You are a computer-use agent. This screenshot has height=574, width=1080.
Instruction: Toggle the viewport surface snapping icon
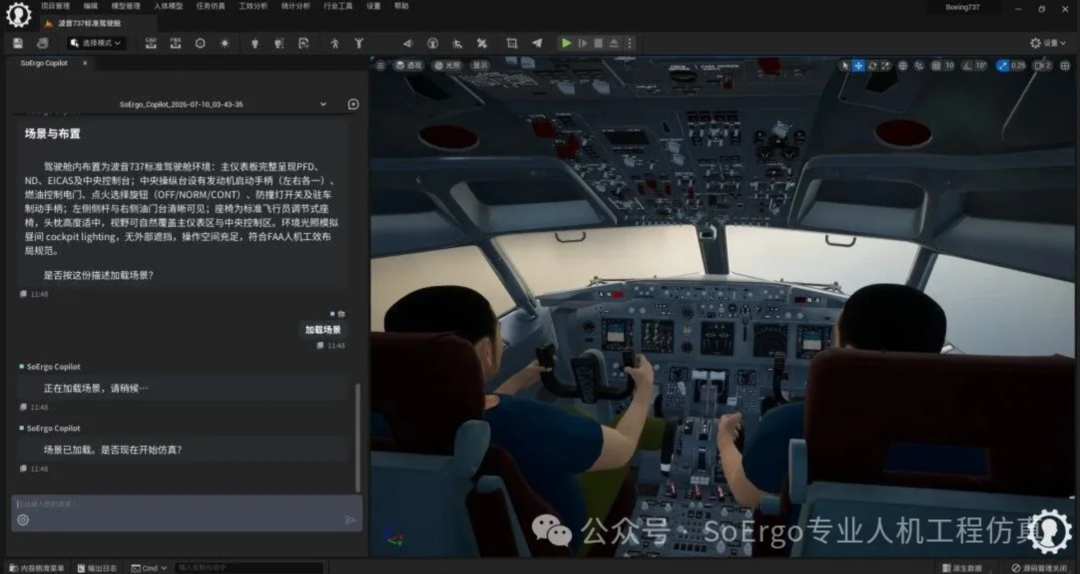click(919, 65)
